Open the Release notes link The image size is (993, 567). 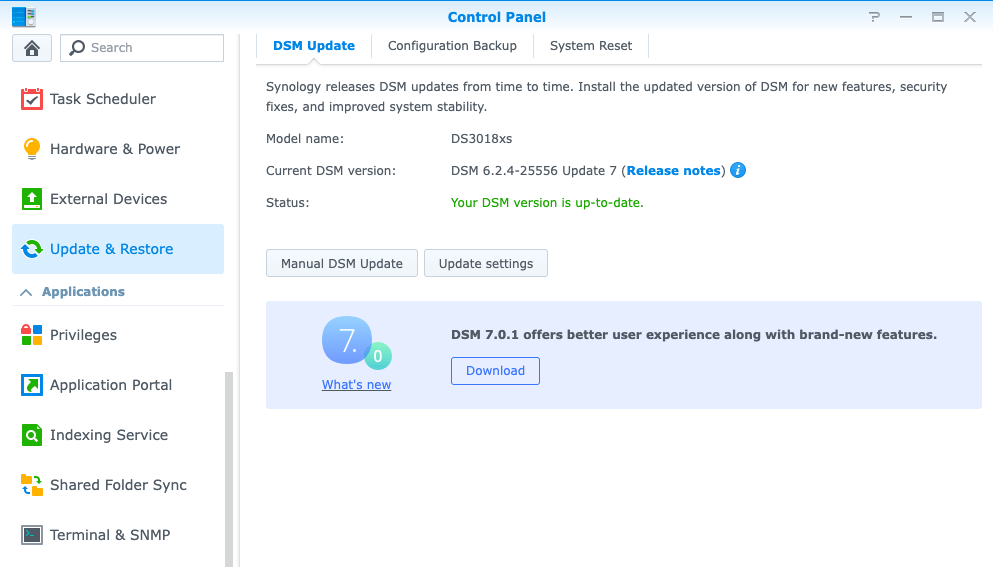674,170
